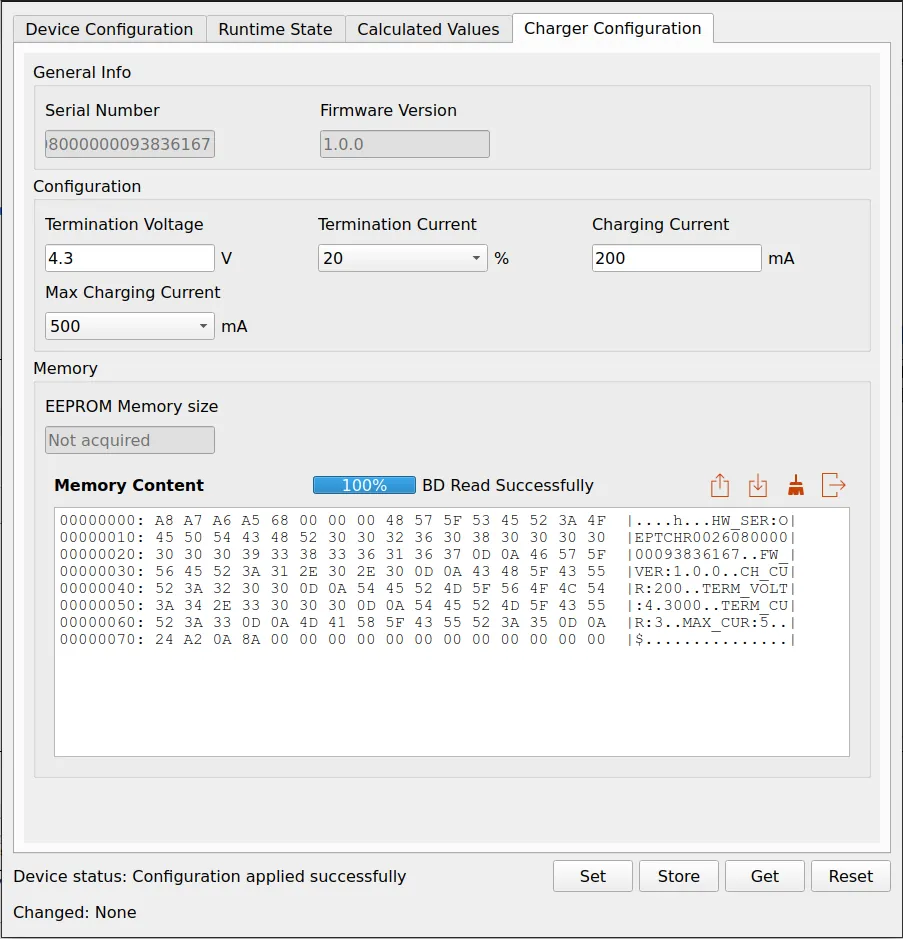
Task: Click the device status message text
Action: click(210, 876)
